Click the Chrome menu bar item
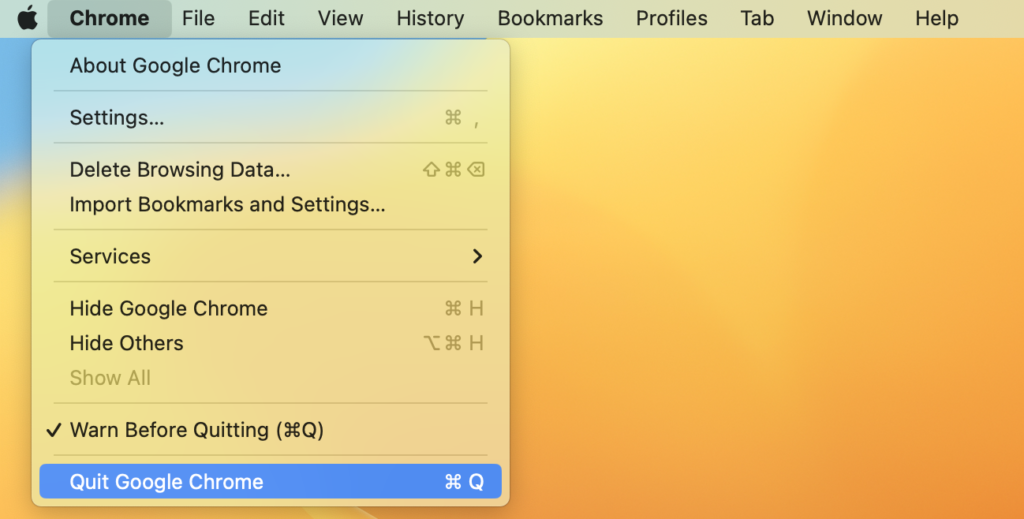Image resolution: width=1024 pixels, height=519 pixels. pos(109,18)
